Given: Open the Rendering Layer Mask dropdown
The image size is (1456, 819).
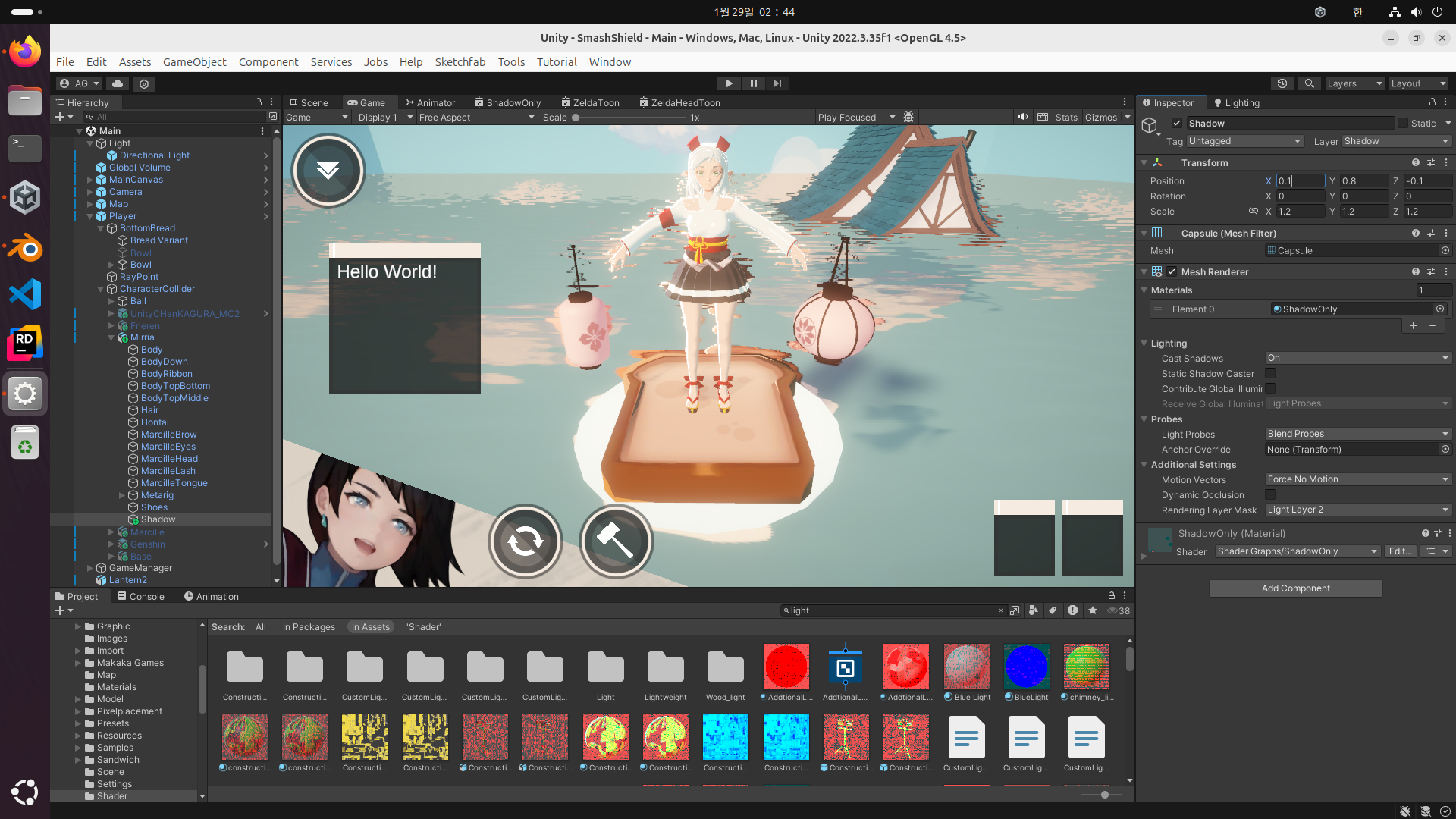Looking at the screenshot, I should [1358, 510].
